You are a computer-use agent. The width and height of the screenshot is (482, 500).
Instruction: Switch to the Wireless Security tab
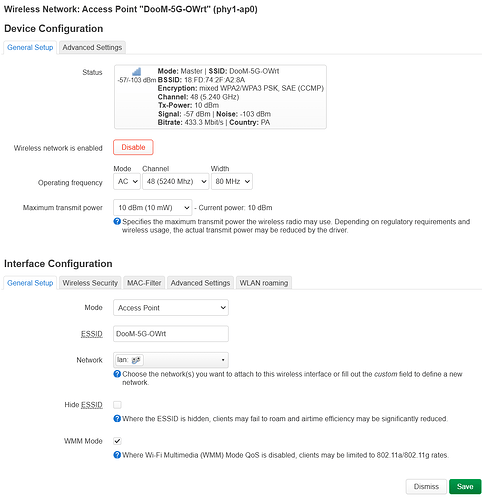[x=90, y=283]
